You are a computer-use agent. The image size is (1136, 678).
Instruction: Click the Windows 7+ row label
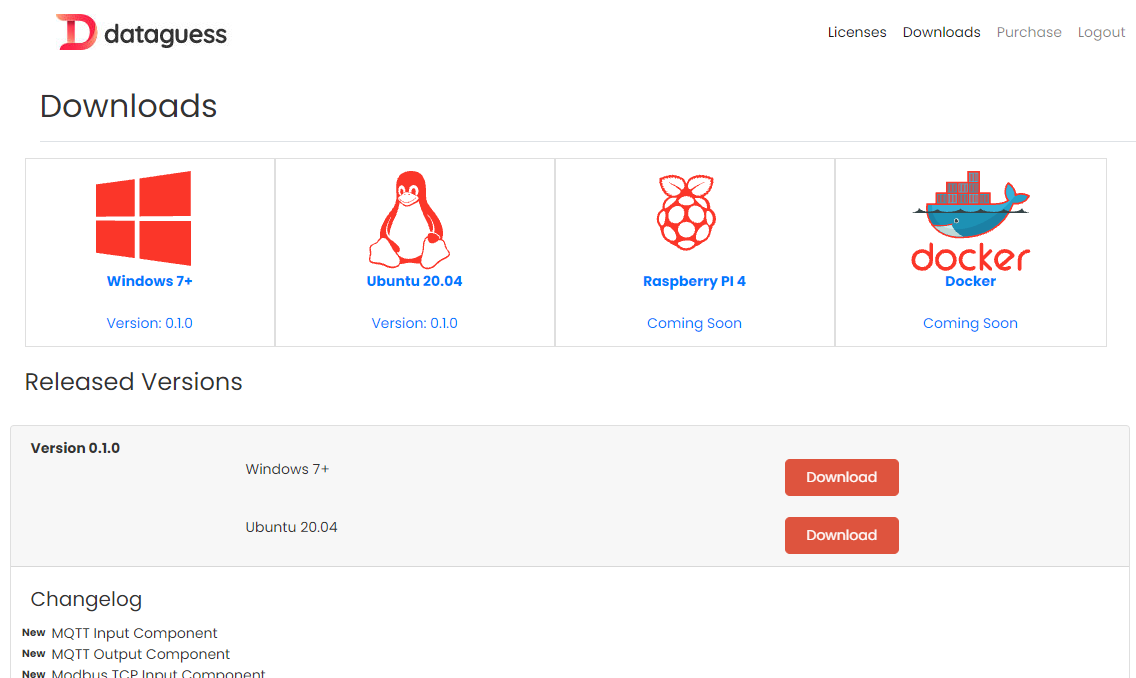tap(288, 469)
